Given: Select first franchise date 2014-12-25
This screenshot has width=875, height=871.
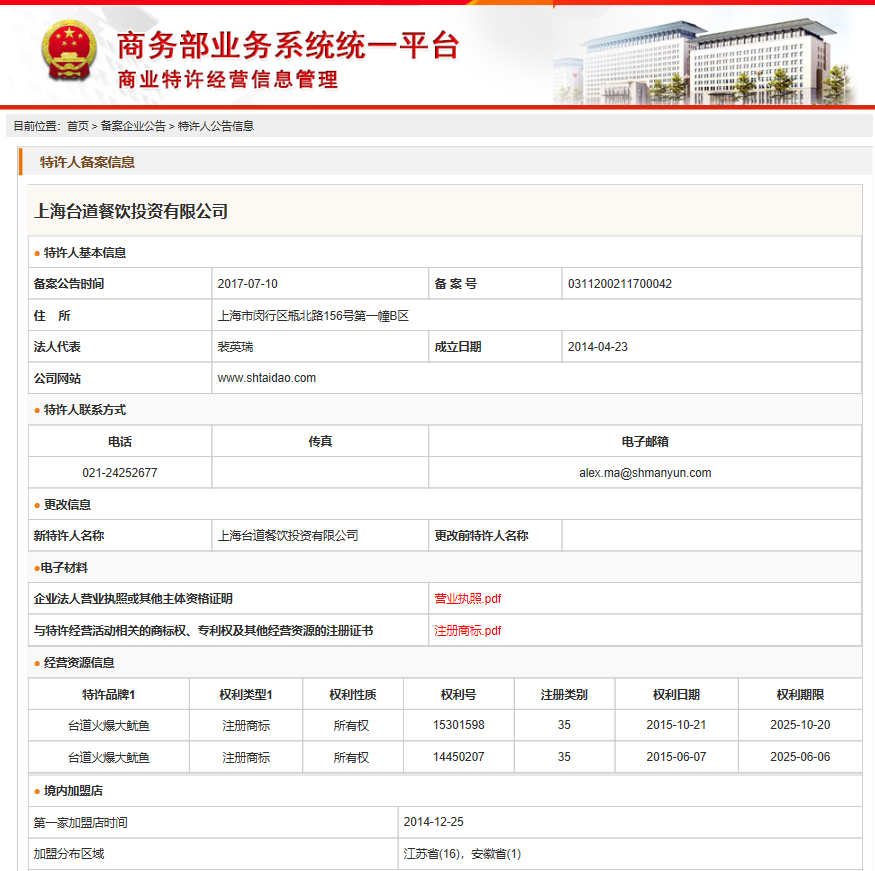Looking at the screenshot, I should click(x=434, y=822).
